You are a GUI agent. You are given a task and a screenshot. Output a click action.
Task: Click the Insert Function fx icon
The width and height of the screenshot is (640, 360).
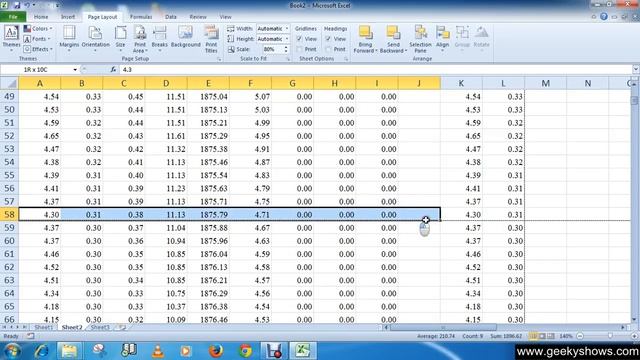click(x=113, y=70)
